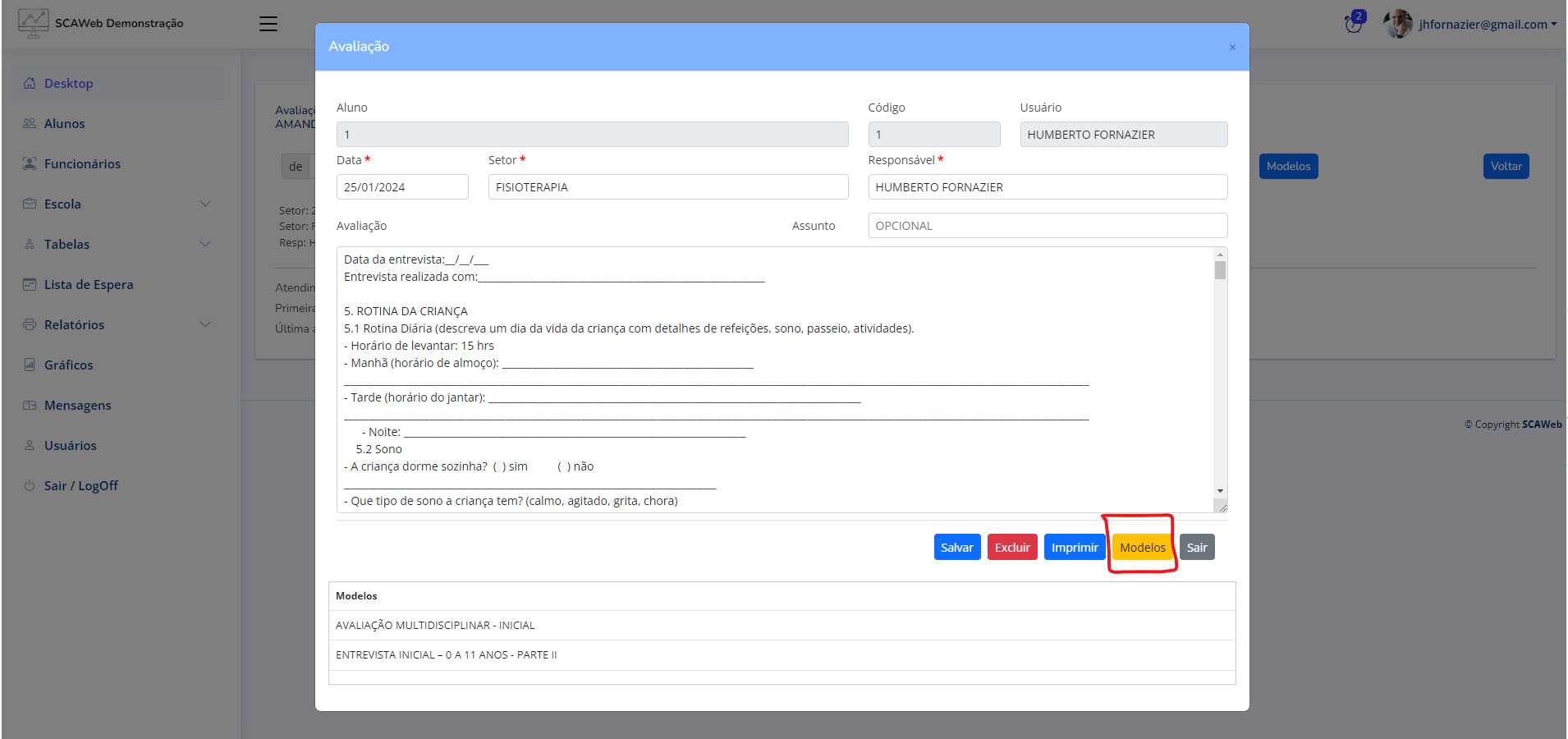1568x739 pixels.
Task: Click the Alunos people icon
Action: (30, 123)
